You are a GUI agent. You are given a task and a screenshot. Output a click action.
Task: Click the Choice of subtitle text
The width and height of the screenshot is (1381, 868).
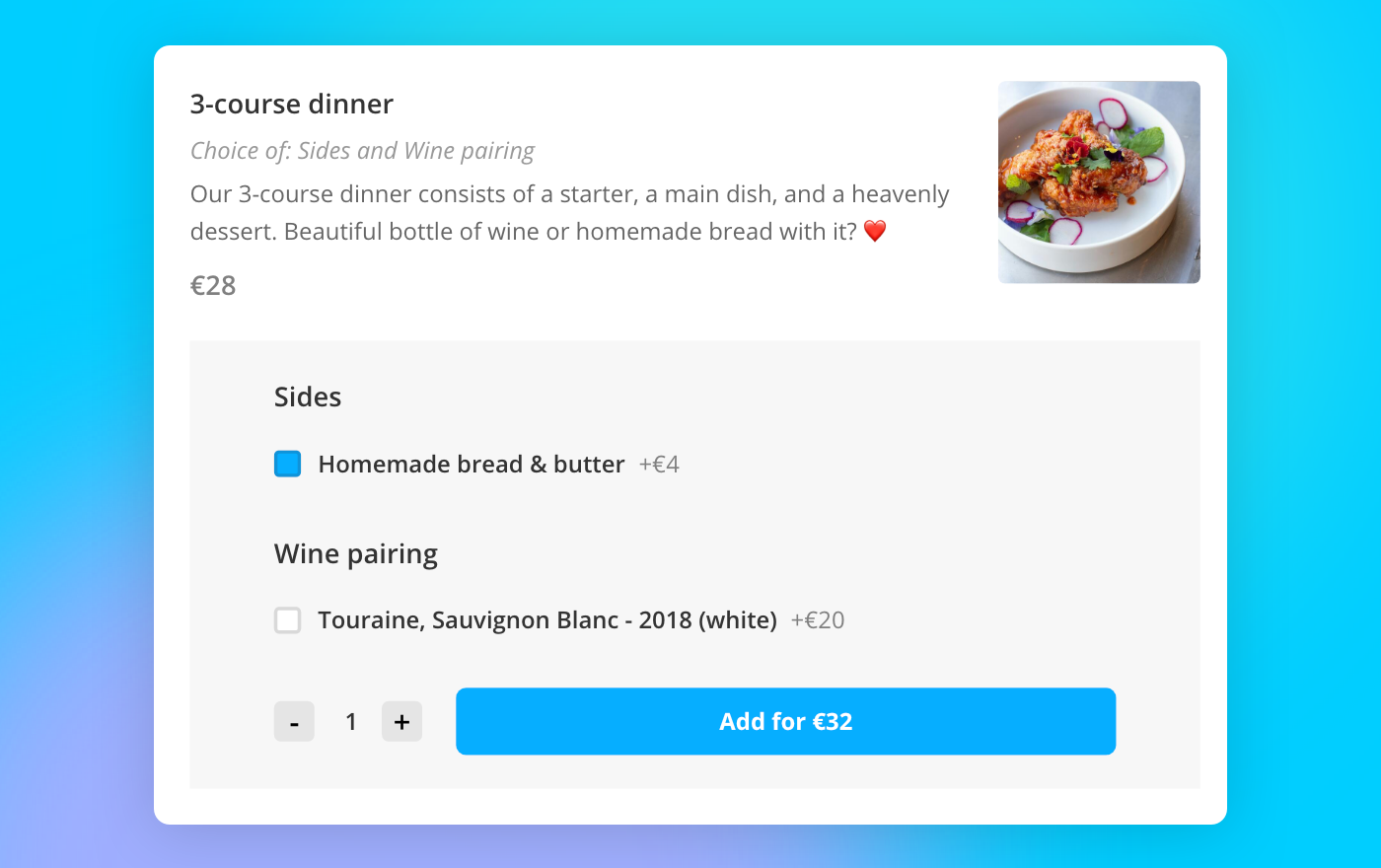361,150
